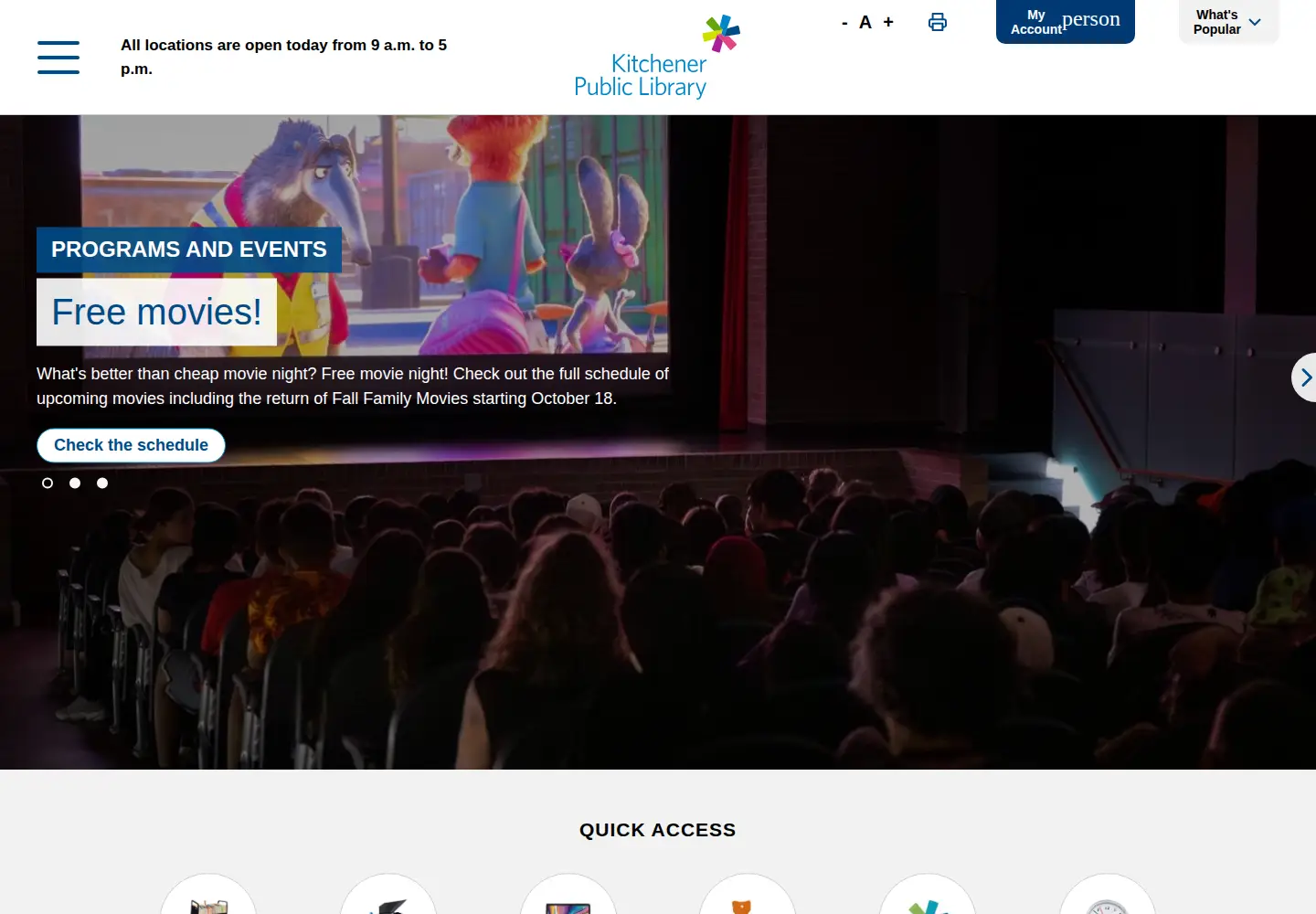Open the clock quick access icon
This screenshot has width=1316, height=914.
(x=1108, y=895)
